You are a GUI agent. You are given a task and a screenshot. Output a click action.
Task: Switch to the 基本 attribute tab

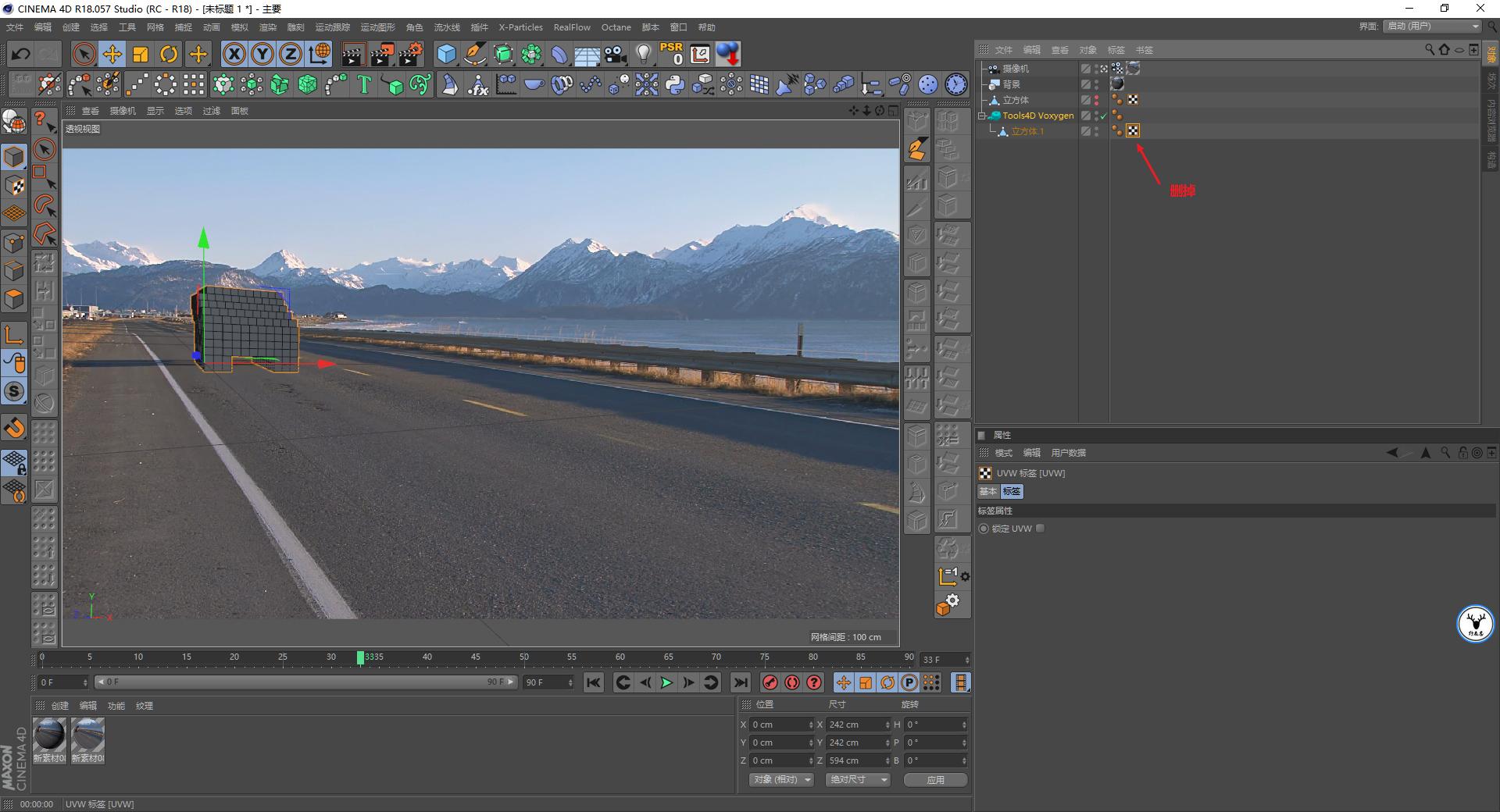(x=988, y=491)
